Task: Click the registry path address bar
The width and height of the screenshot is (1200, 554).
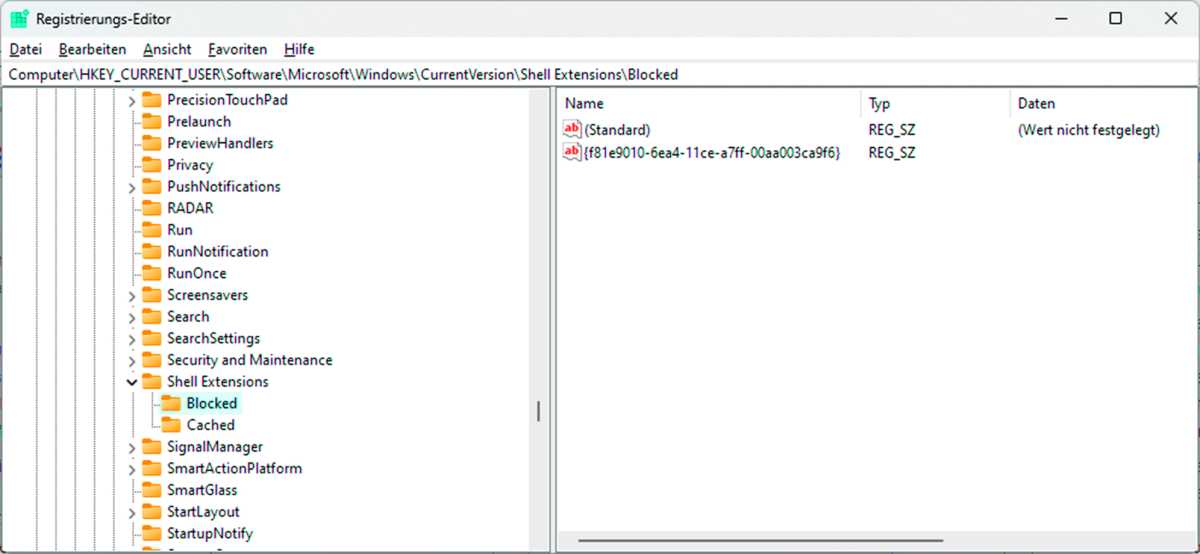Action: [x=600, y=74]
